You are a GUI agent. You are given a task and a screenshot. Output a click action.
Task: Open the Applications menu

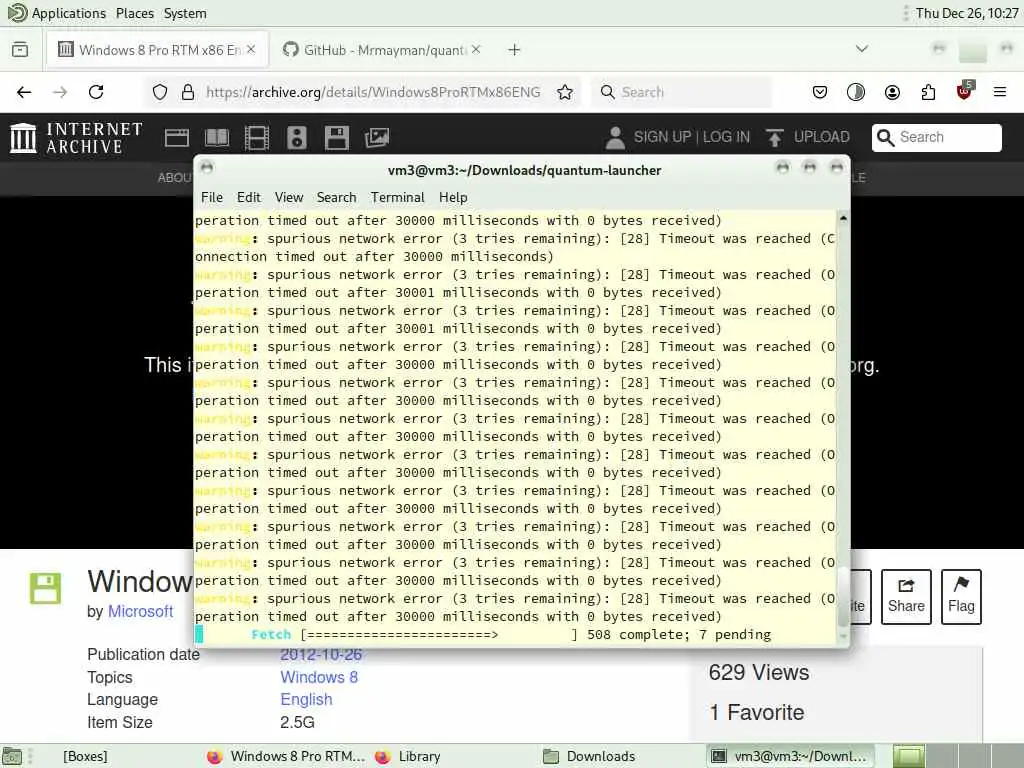57,13
